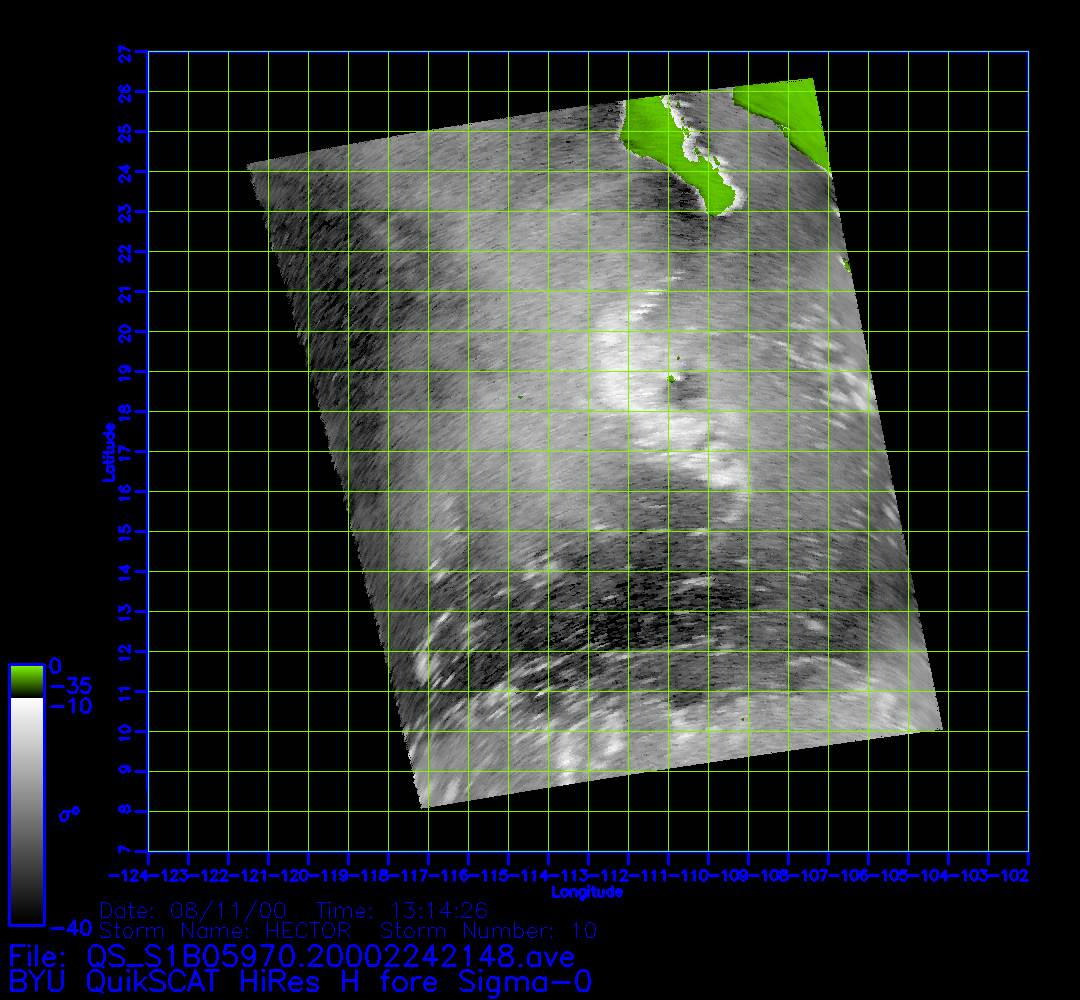Screen dimensions: 1080x1000
Task: Click the Date: 08/11/00 text
Action: [x=193, y=911]
